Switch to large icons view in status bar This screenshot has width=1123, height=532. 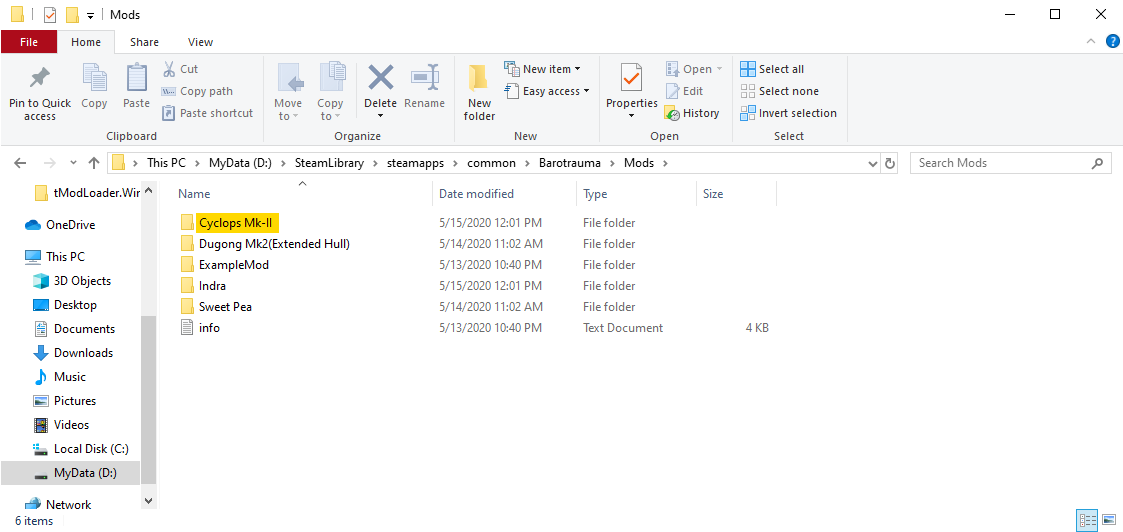(1108, 520)
